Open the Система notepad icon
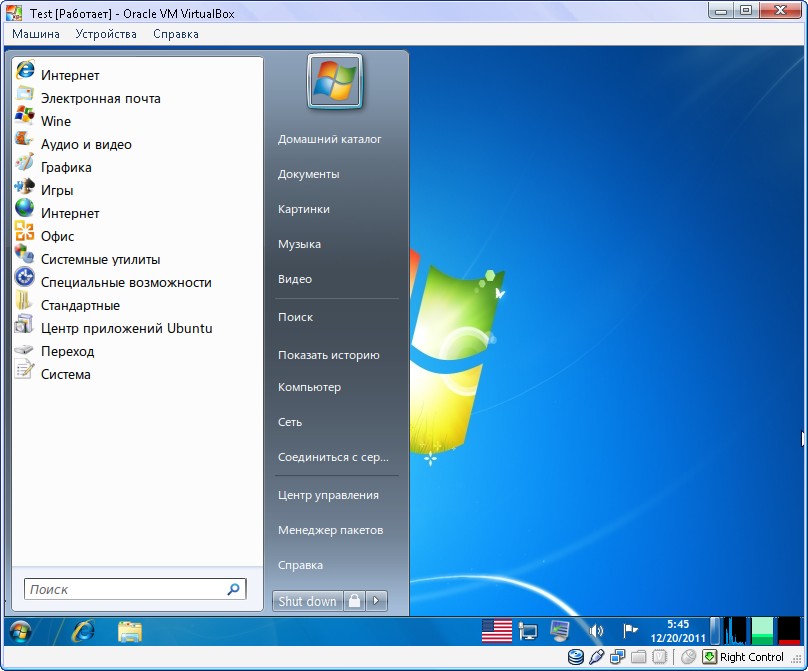Screen dimensions: 808x671 click(25, 369)
